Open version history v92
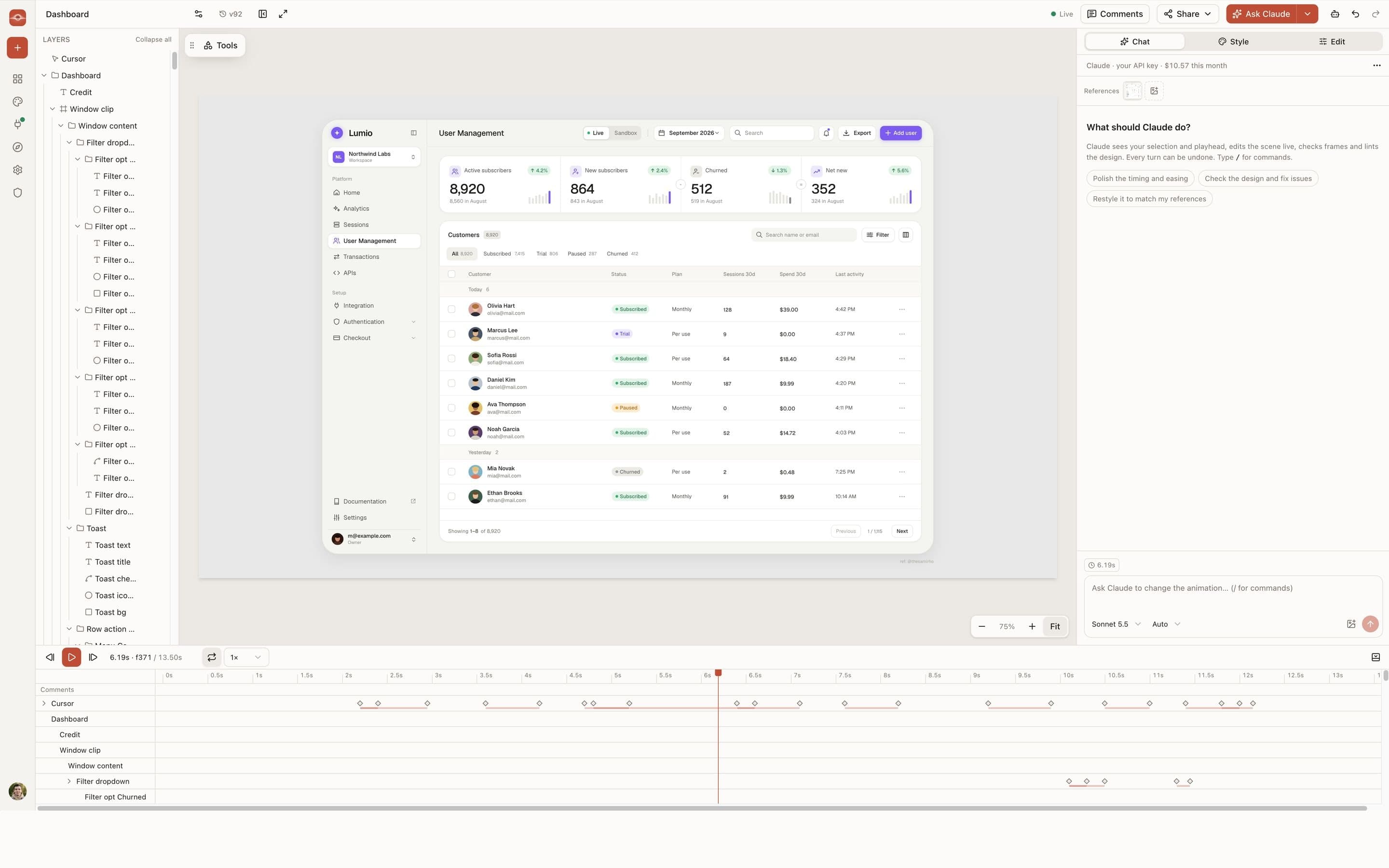Viewport: 1389px width, 868px height. [x=231, y=14]
